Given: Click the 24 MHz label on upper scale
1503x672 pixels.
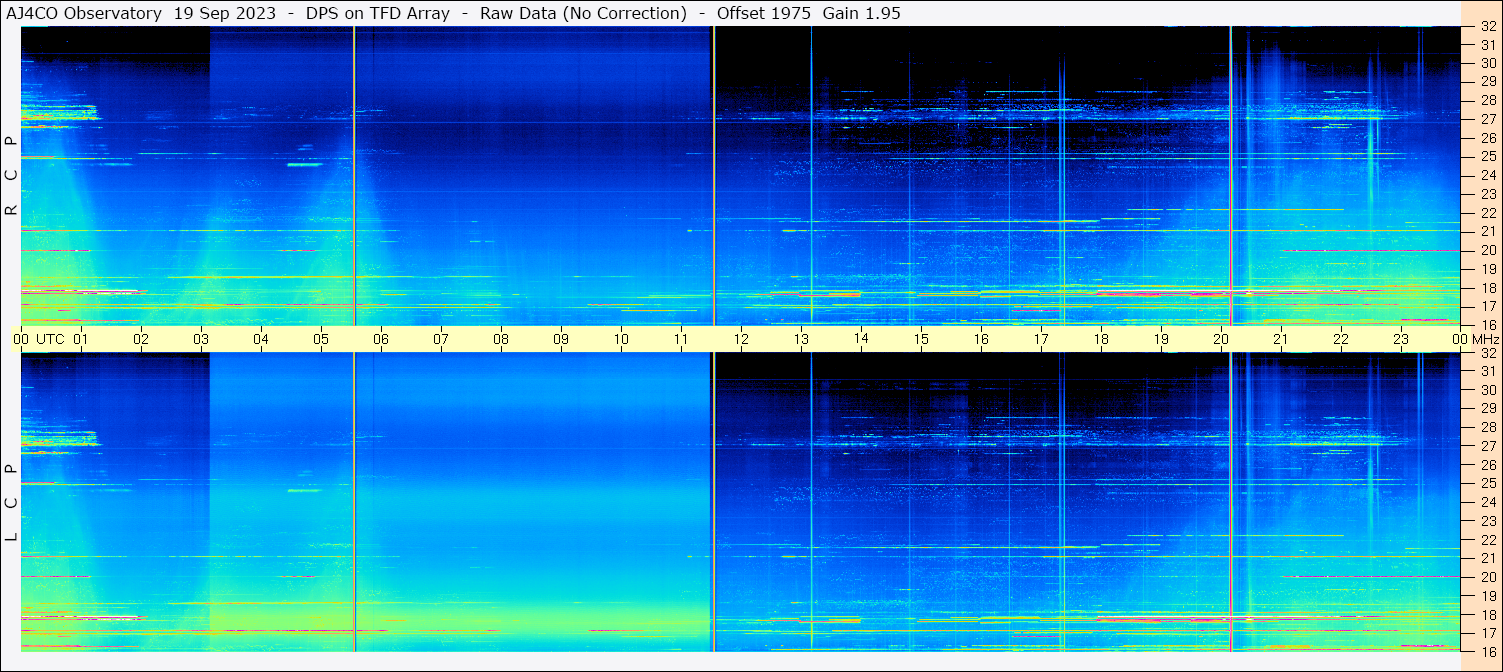Looking at the screenshot, I should tap(1487, 176).
